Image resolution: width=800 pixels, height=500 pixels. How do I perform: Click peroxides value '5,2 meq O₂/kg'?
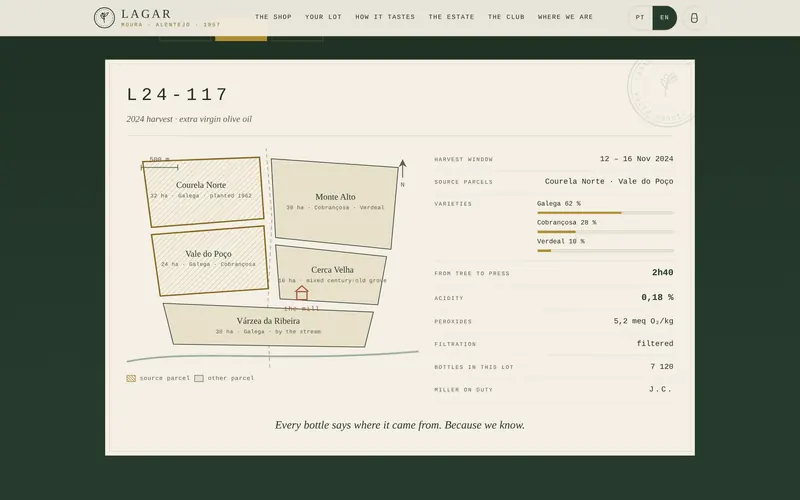tap(643, 321)
